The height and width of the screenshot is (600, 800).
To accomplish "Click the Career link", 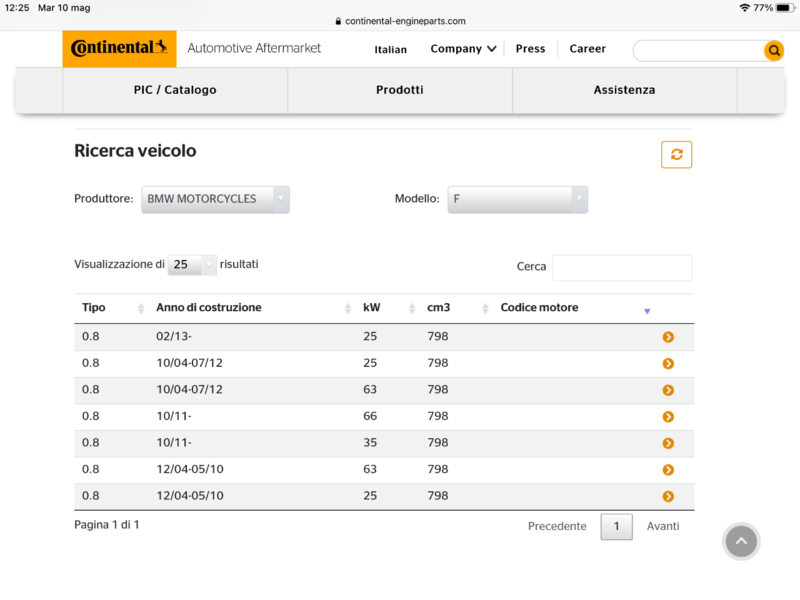I will (587, 49).
